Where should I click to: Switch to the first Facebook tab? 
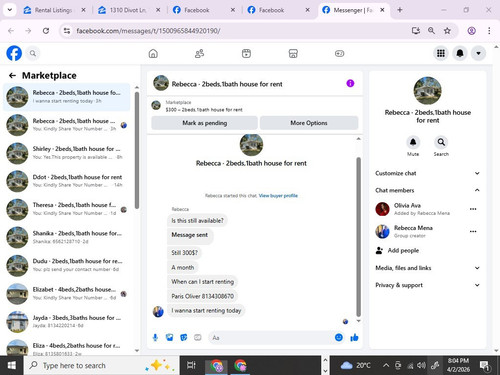(x=204, y=10)
